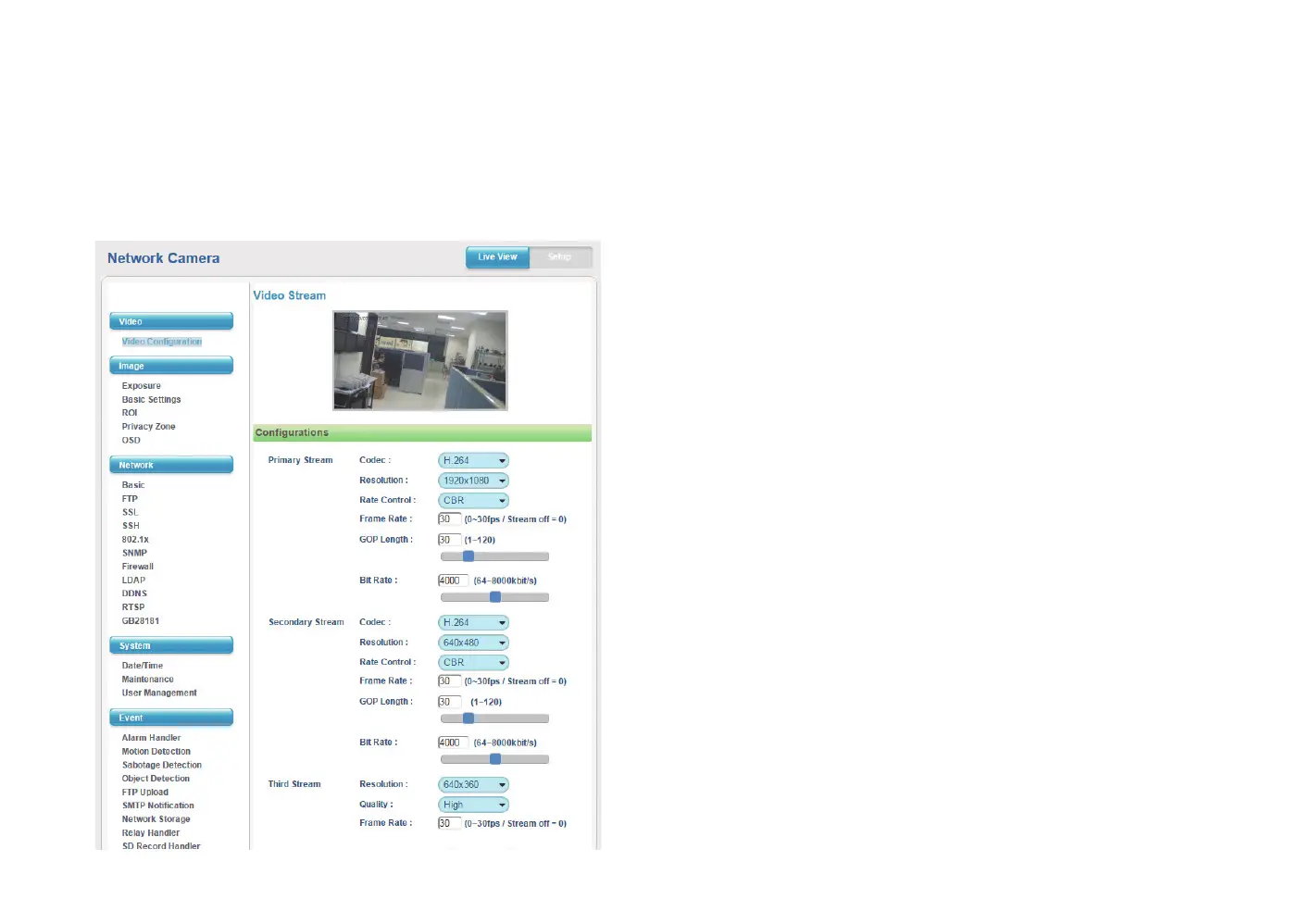Image resolution: width=1312 pixels, height=924 pixels.
Task: Open Privacy Zone settings
Action: [x=149, y=427]
